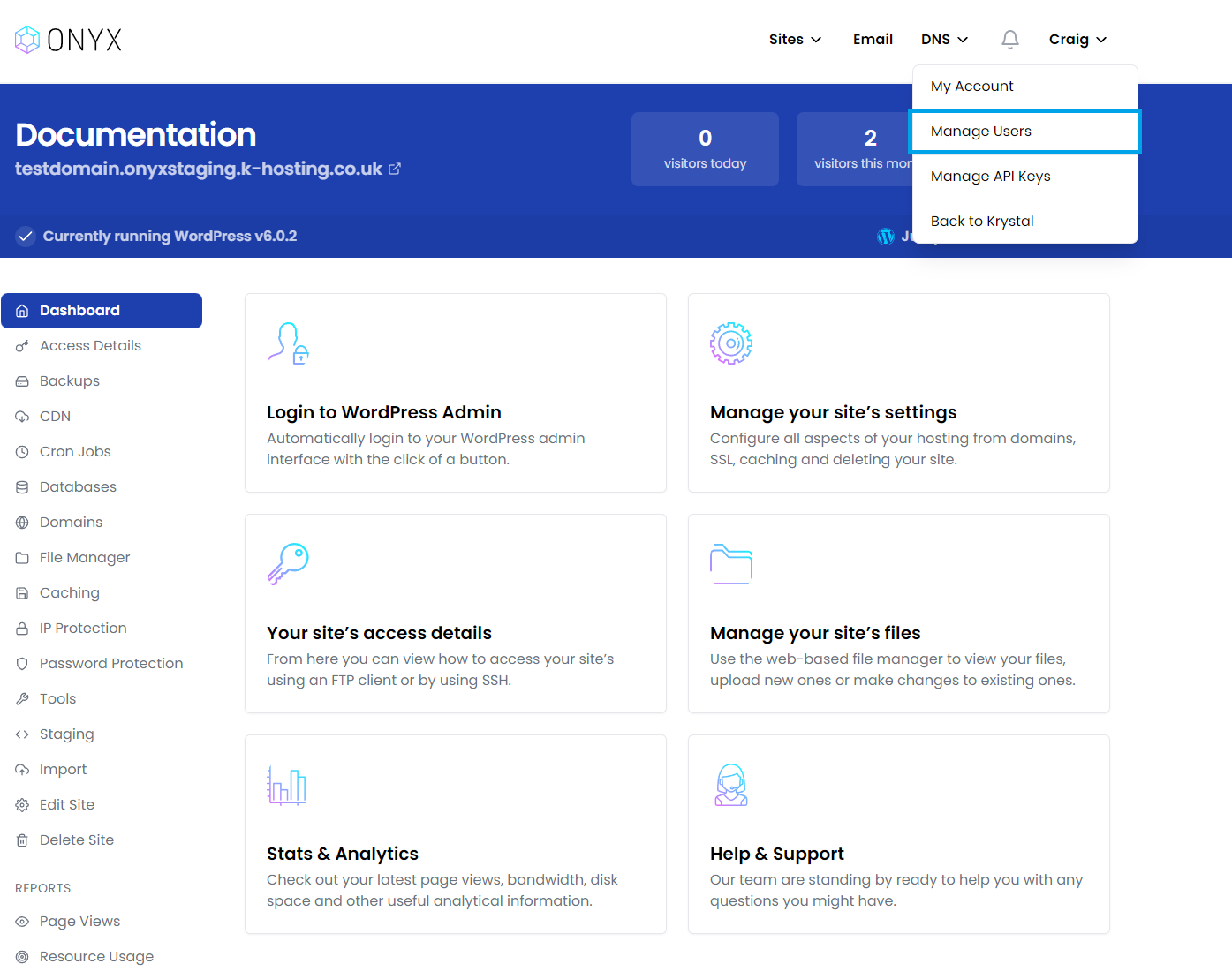This screenshot has height=979, width=1232.
Task: Click the IP Protection lock icon
Action: (22, 629)
